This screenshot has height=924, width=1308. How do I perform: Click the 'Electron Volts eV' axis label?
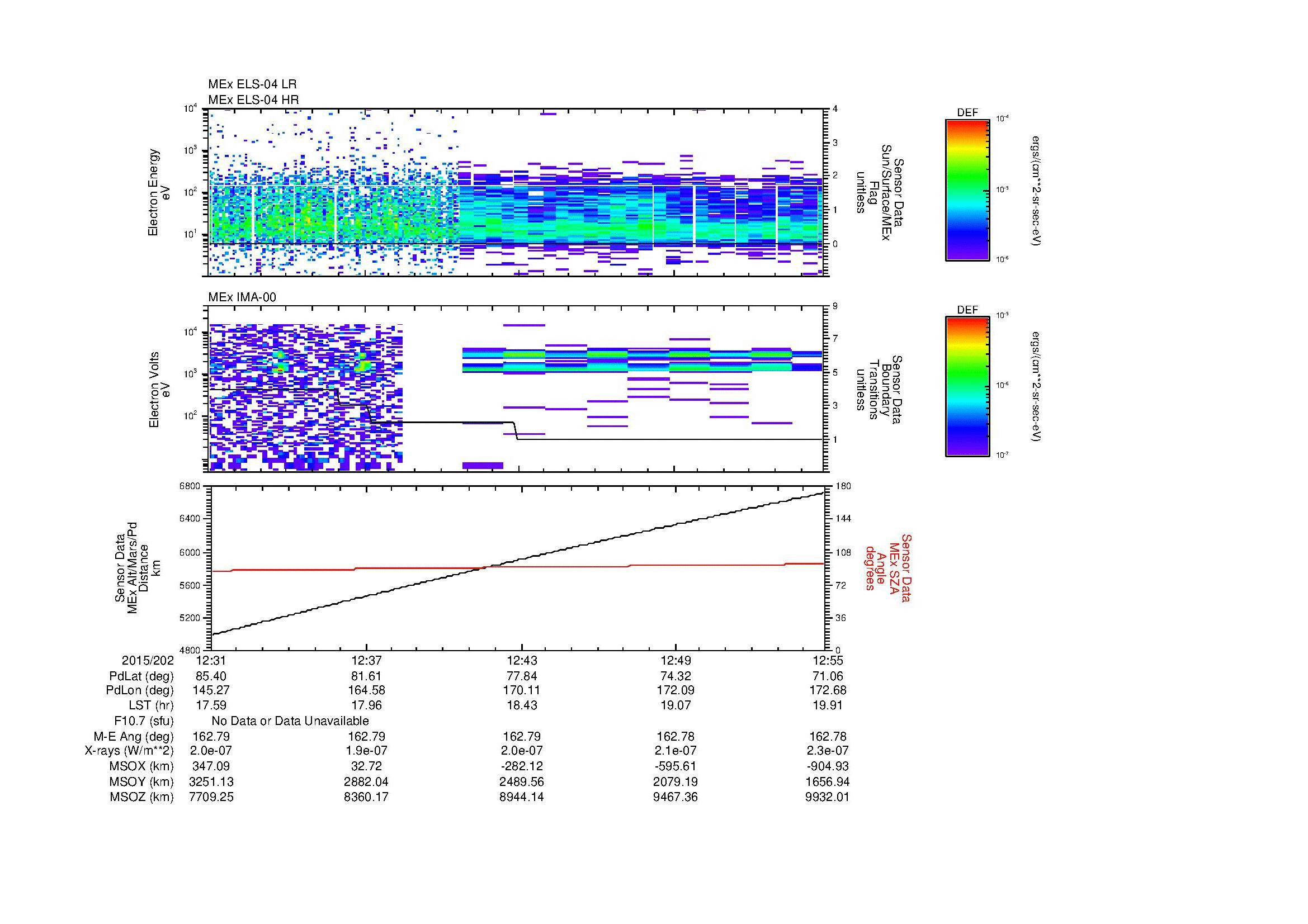[159, 390]
